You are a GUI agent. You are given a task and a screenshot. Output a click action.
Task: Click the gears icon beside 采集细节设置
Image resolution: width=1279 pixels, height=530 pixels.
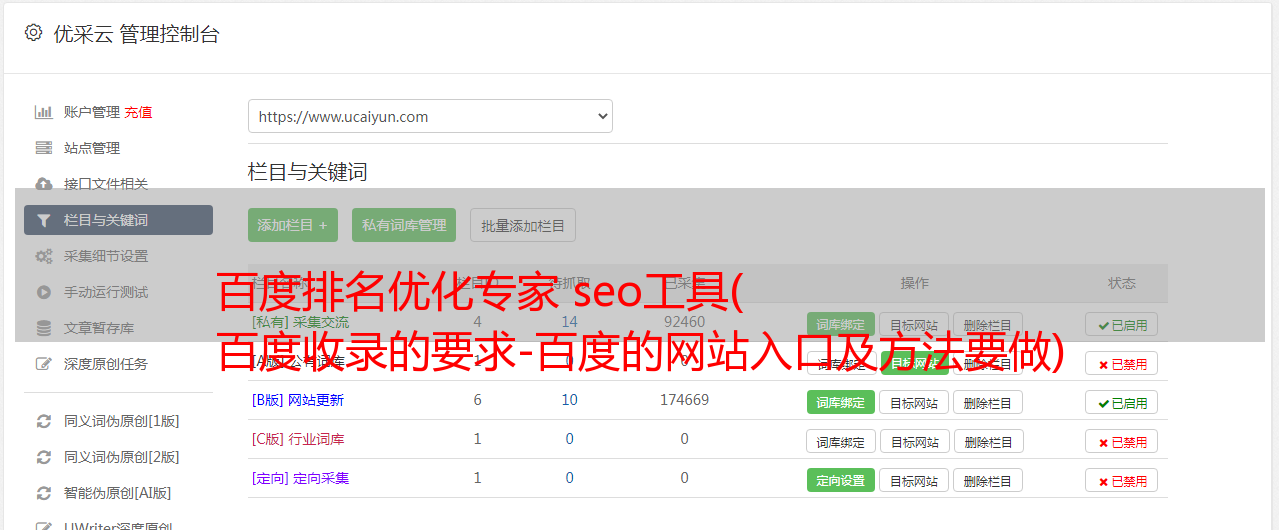click(43, 256)
